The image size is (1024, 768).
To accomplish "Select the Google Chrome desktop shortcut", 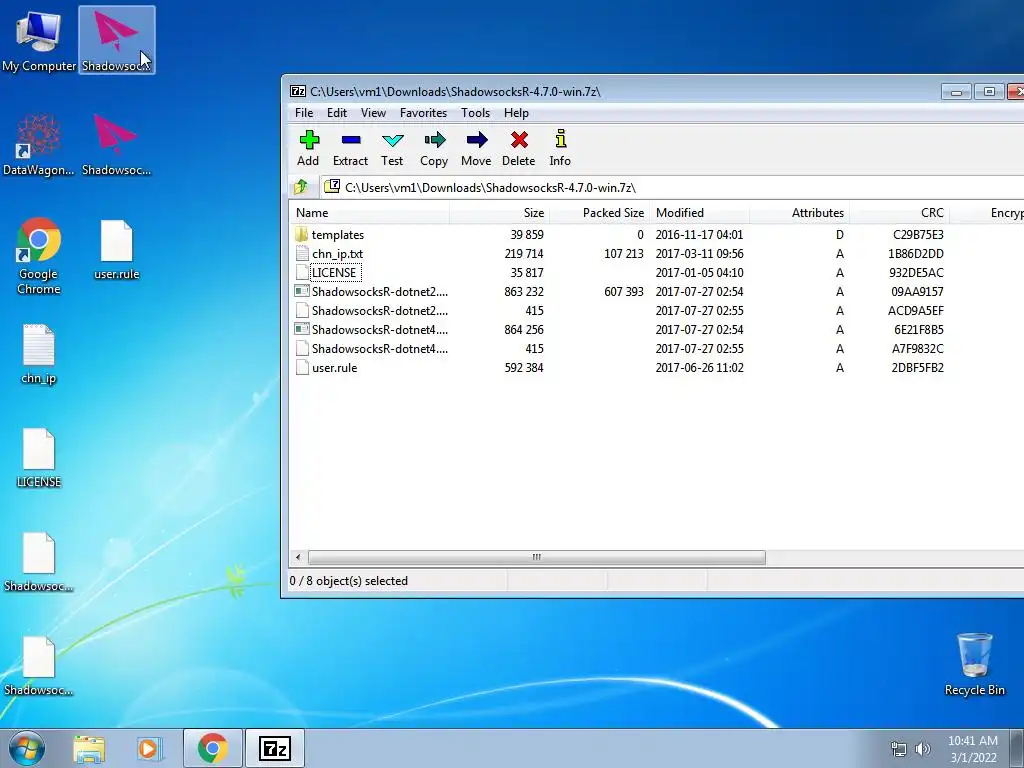I will 39,256.
